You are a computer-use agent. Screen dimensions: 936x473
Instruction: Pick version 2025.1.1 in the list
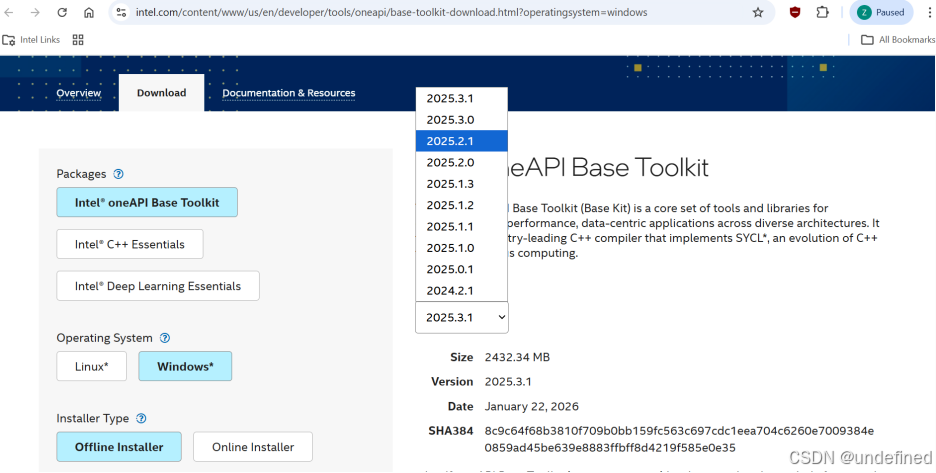[x=461, y=227]
